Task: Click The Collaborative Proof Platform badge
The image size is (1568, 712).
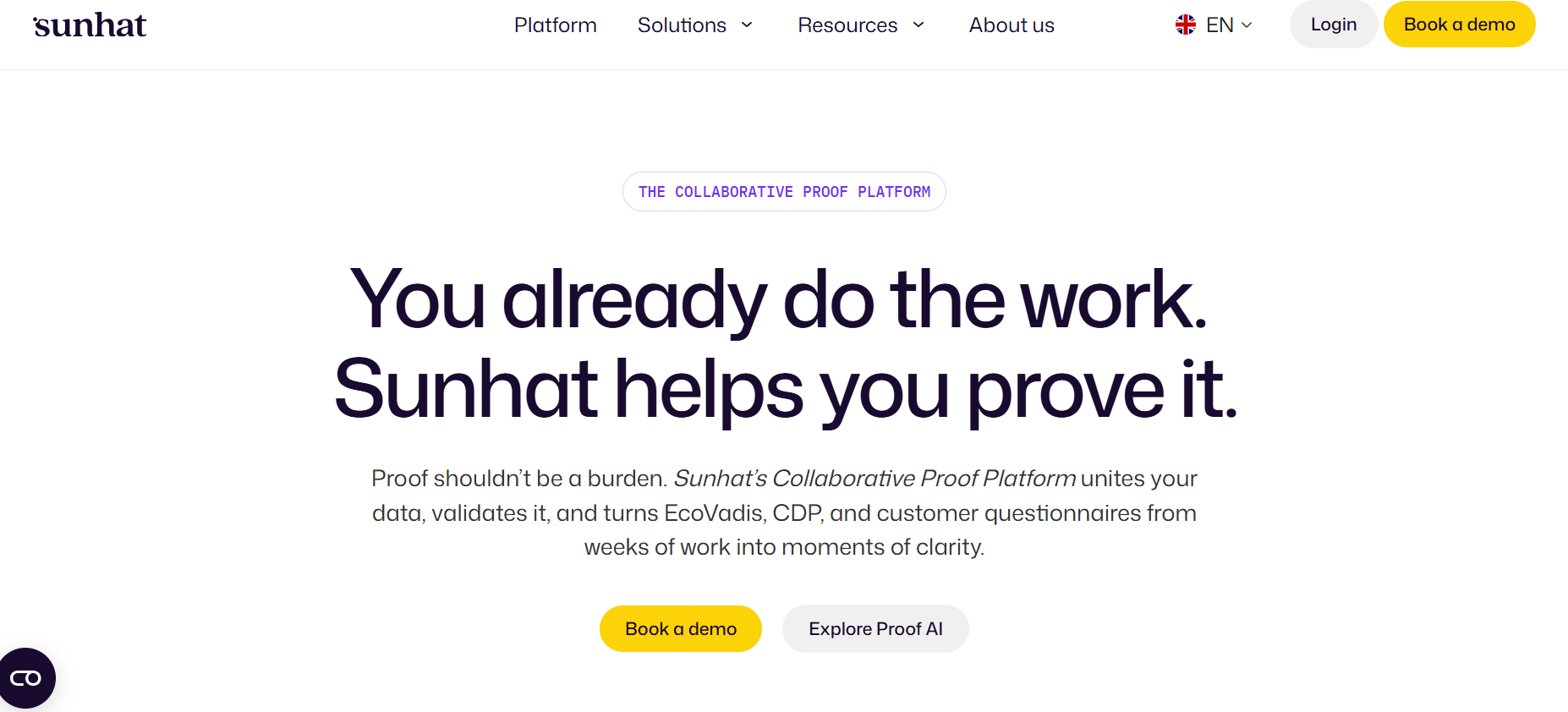Action: 784,192
